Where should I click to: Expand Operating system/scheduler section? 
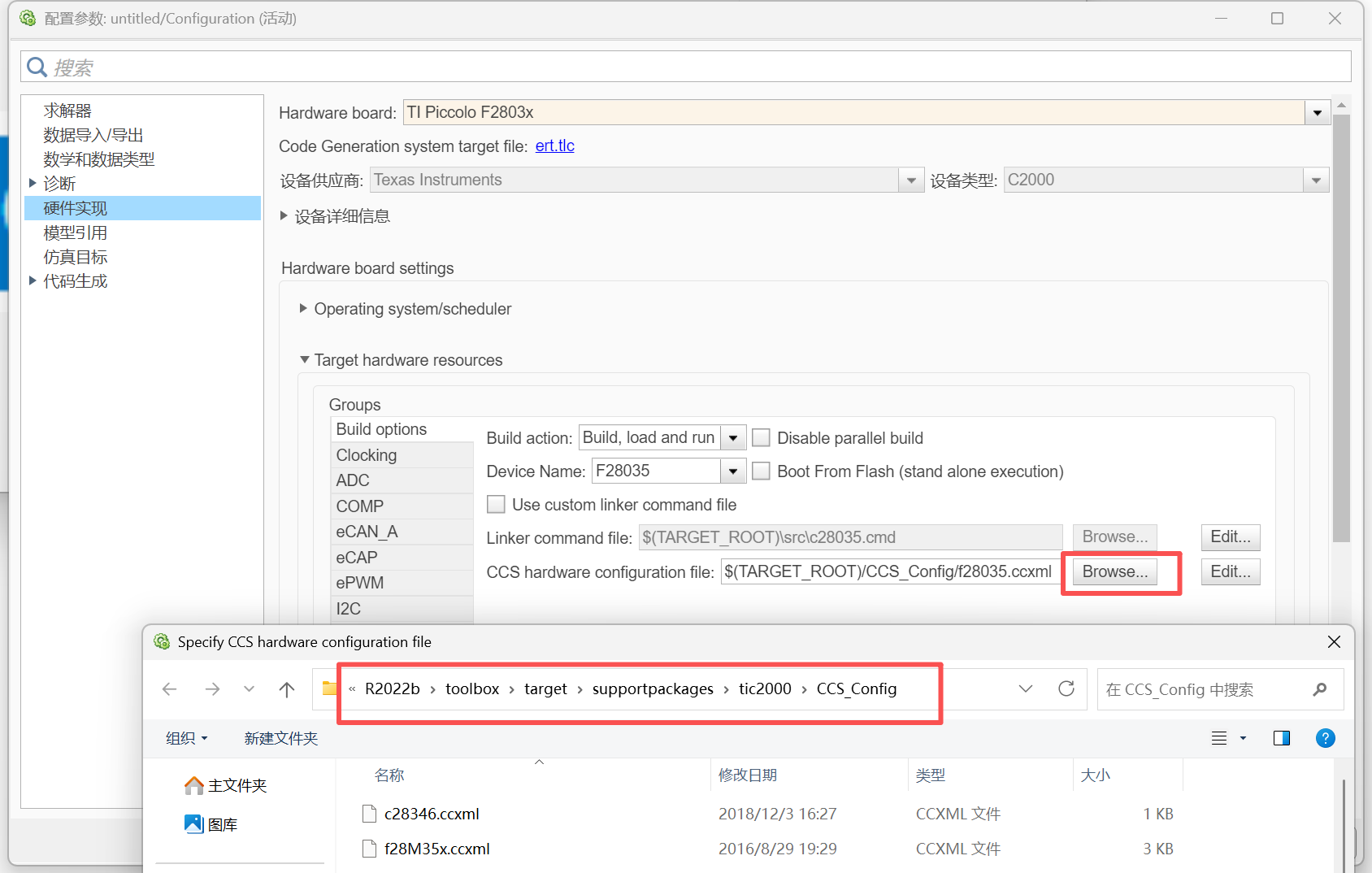[303, 309]
